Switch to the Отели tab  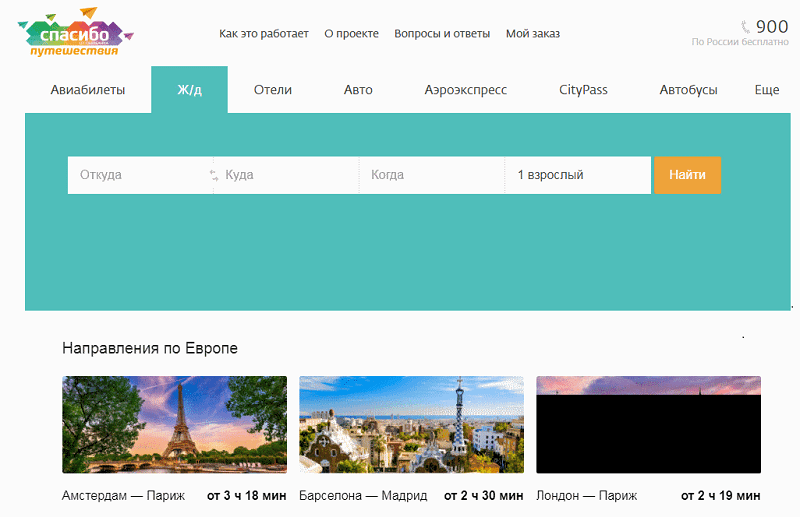(273, 90)
